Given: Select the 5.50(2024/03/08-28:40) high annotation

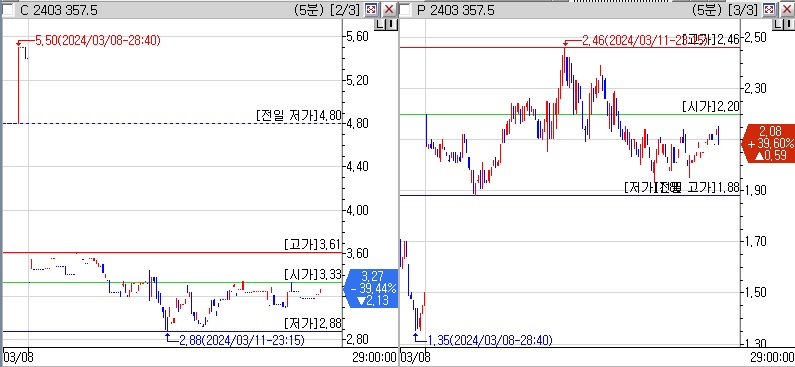Looking at the screenshot, I should pos(97,41).
